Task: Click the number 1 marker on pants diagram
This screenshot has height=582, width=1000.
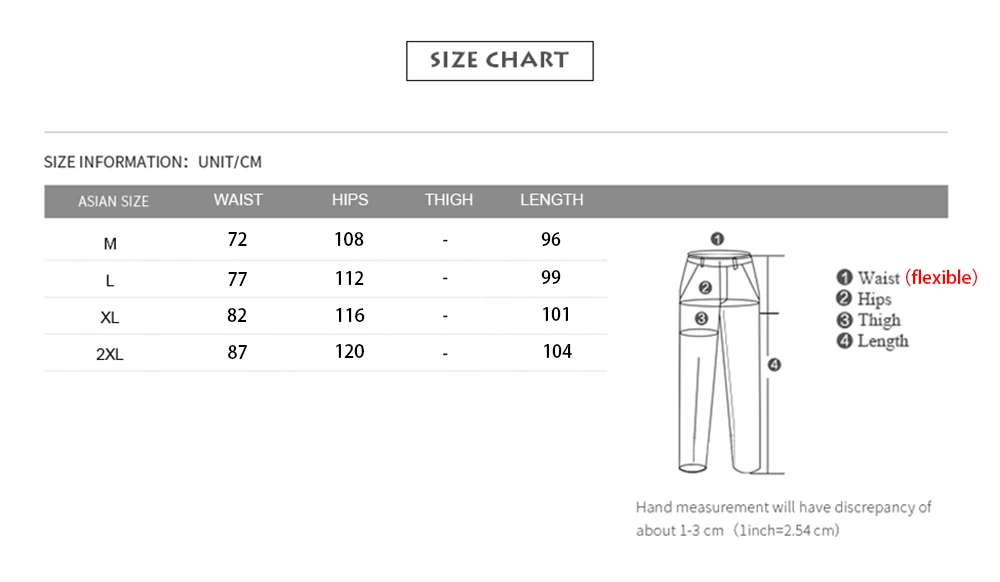Action: (716, 238)
